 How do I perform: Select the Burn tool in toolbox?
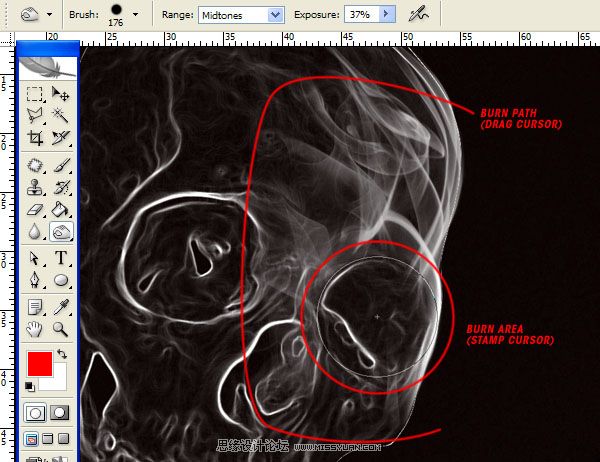pos(61,232)
